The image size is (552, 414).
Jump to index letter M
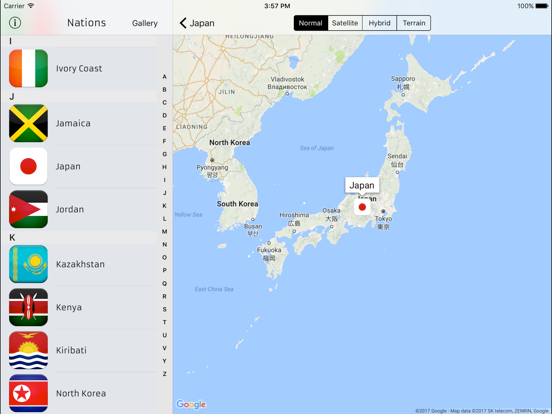164,232
